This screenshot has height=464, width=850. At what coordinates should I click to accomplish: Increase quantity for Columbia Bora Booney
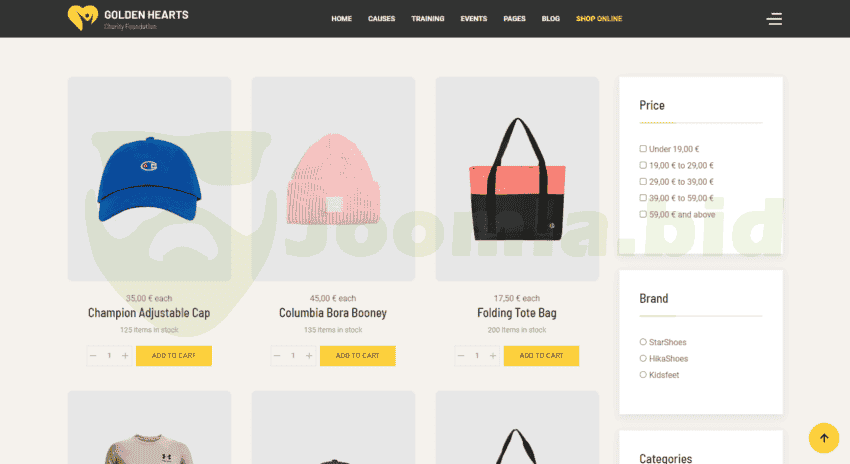pos(309,356)
